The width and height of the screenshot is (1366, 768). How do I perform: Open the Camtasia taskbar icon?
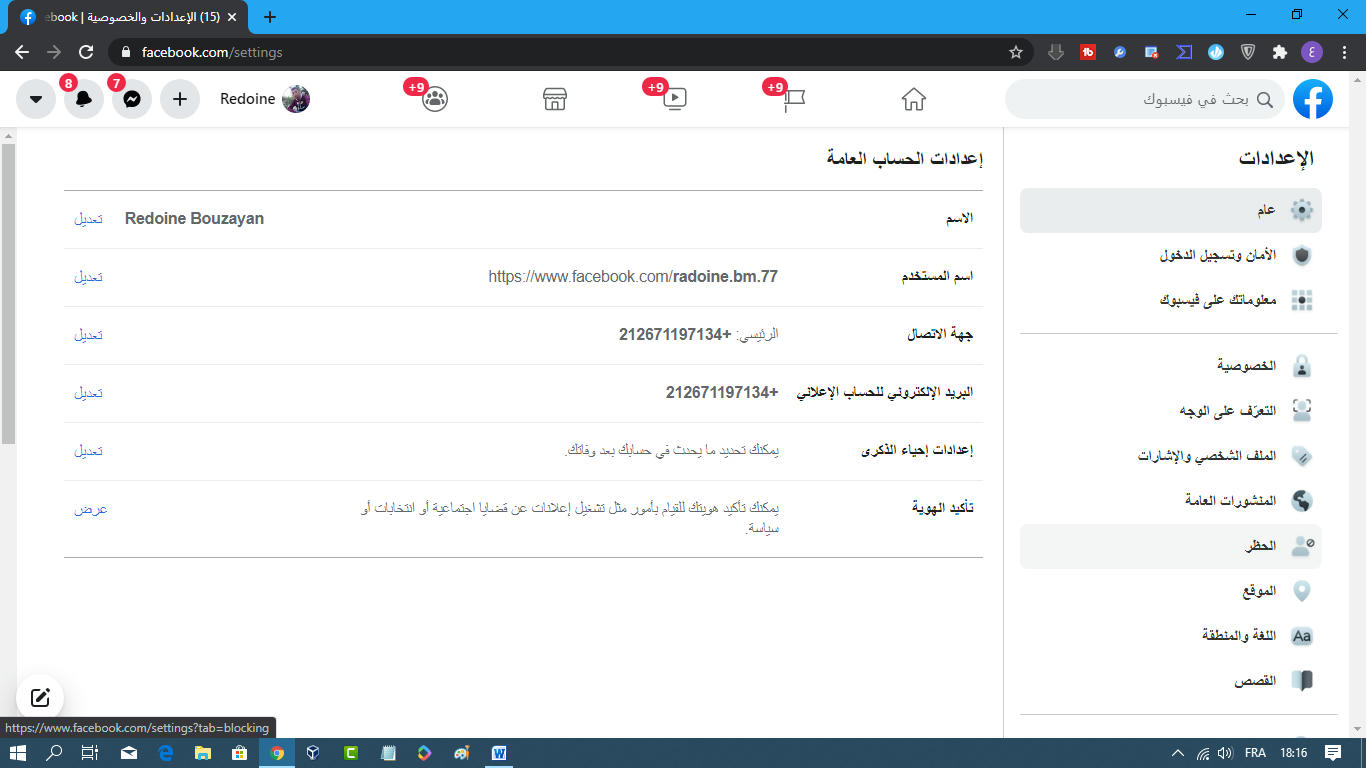[x=351, y=753]
